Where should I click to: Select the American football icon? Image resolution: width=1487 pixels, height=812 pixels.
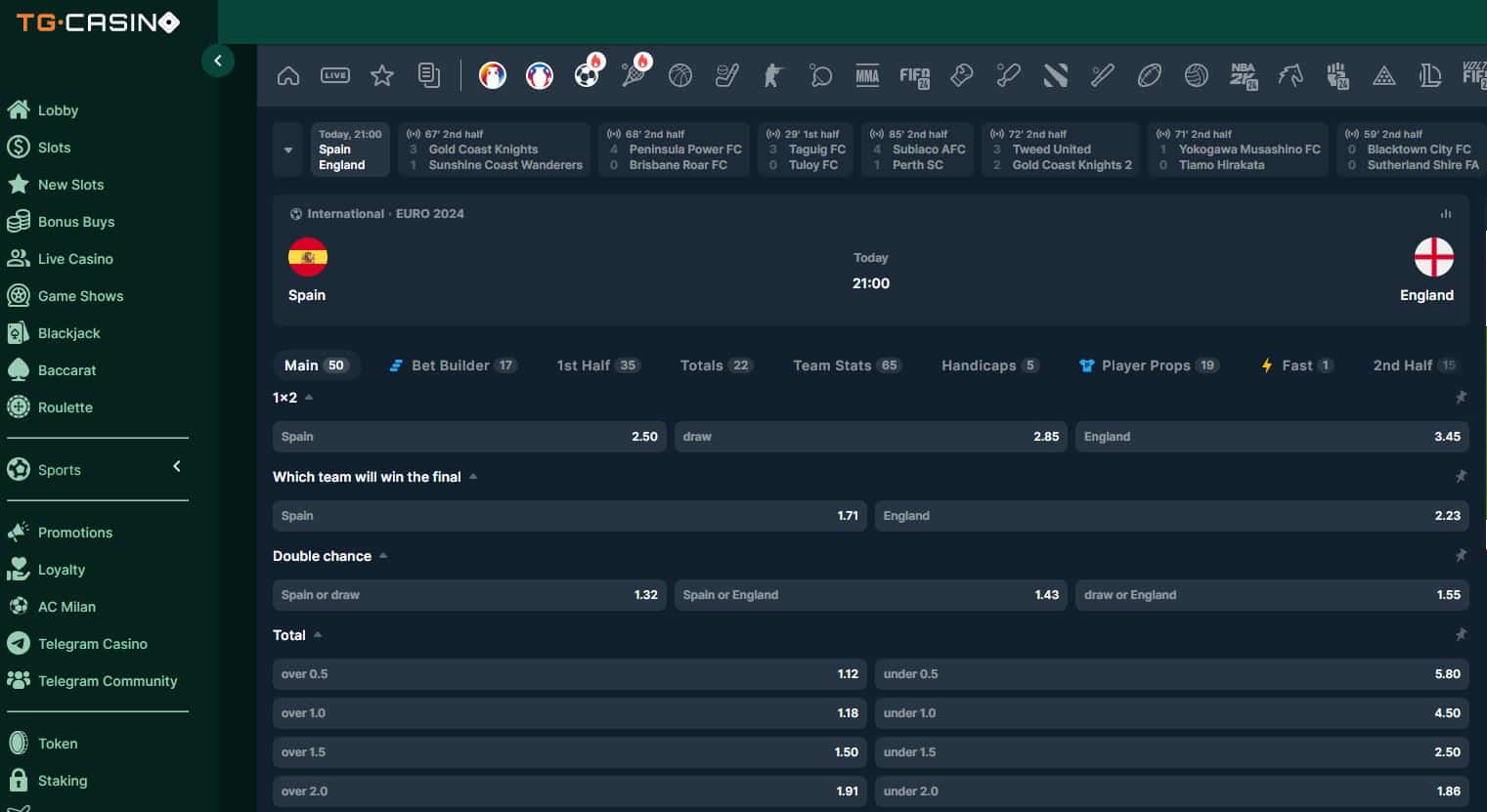1150,75
